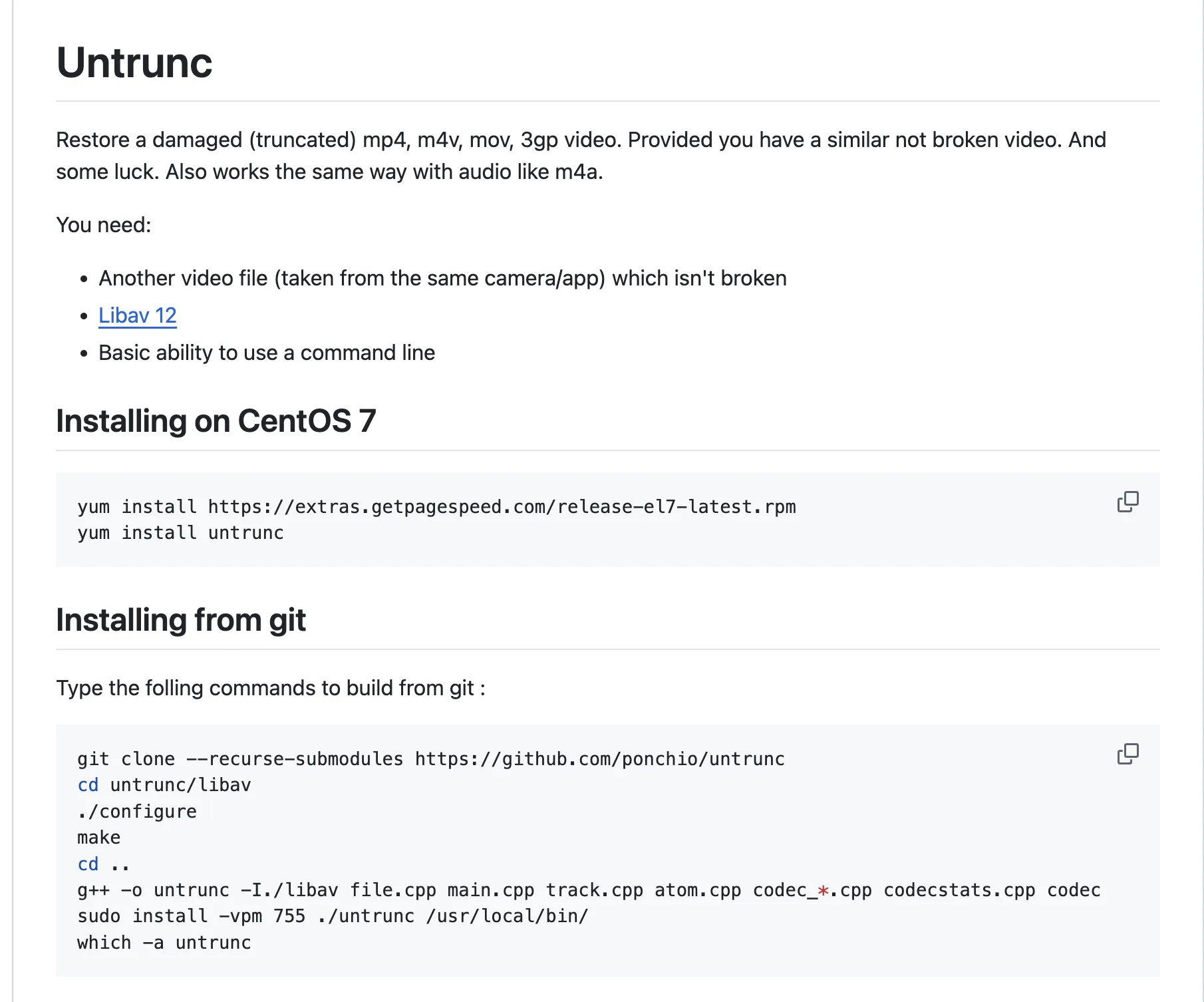The height and width of the screenshot is (1002, 1204).
Task: Copy the yum install code block
Action: point(1128,502)
